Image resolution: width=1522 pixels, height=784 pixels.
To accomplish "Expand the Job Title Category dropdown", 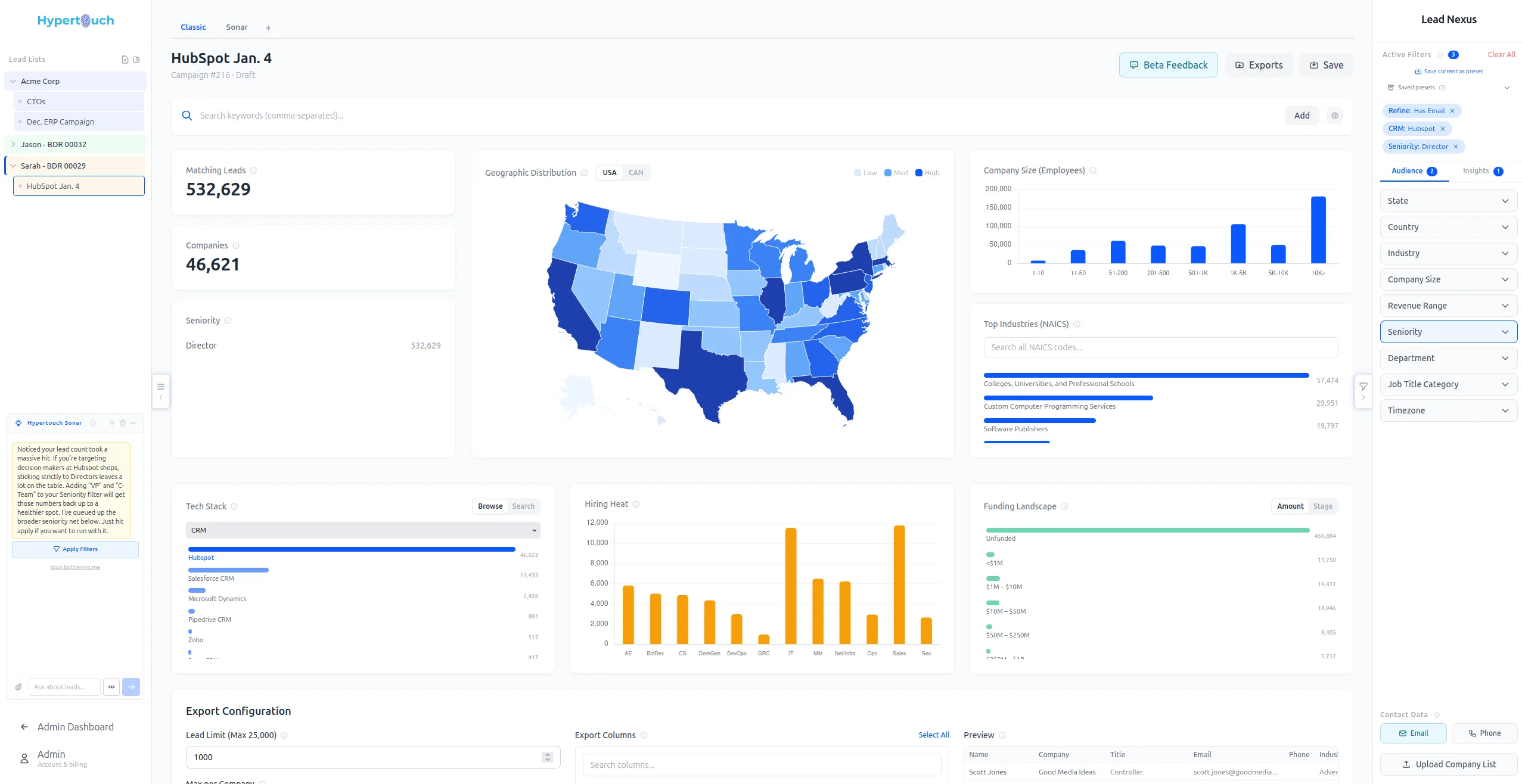I will (1448, 384).
